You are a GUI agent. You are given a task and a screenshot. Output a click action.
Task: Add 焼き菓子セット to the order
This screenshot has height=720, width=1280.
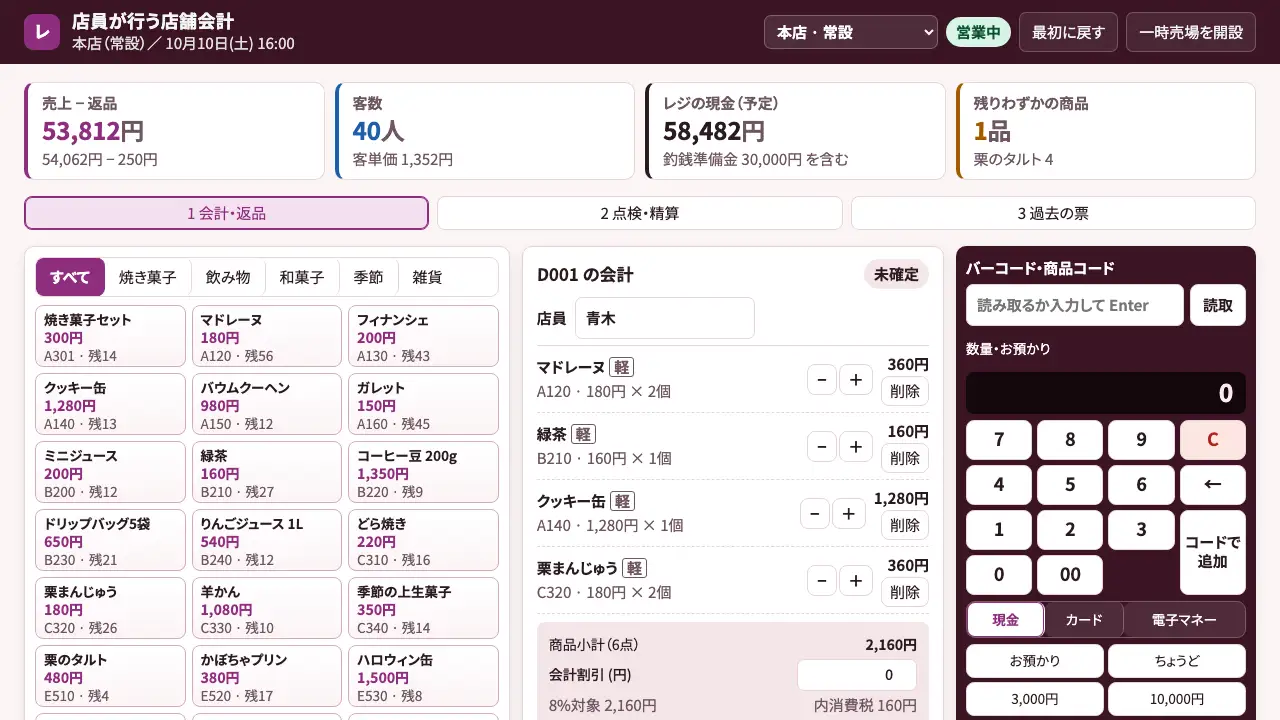[111, 336]
